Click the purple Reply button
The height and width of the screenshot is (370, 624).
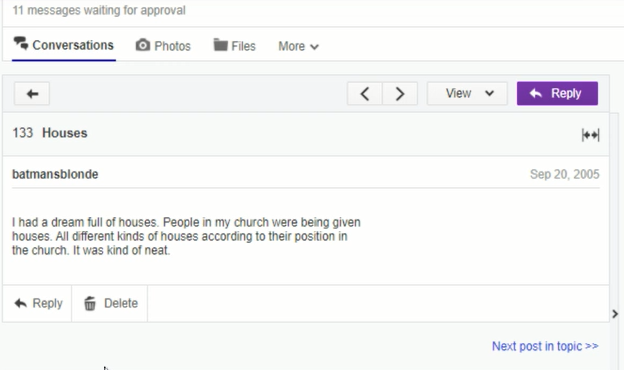point(557,93)
